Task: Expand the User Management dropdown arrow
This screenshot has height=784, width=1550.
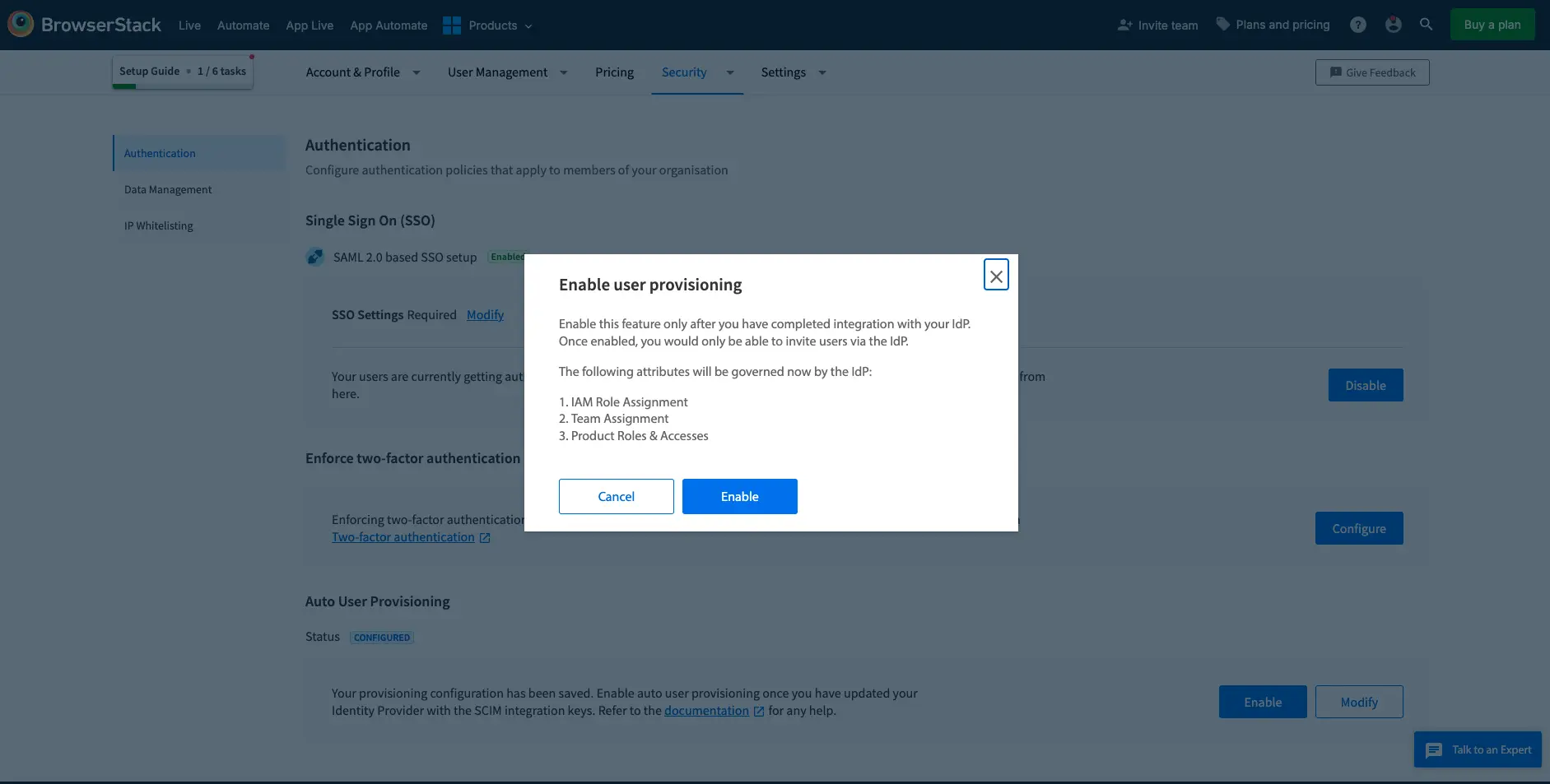Action: tap(564, 72)
